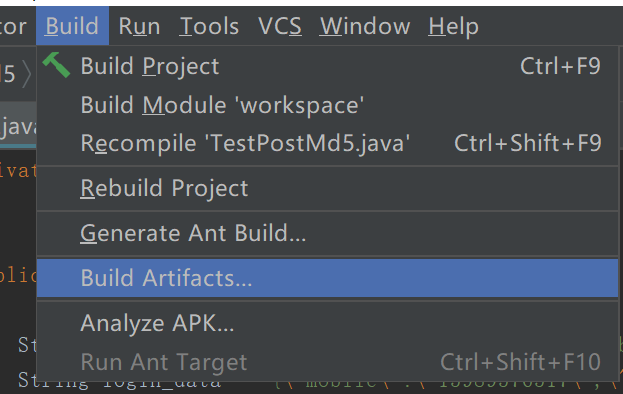Click the Ctrl+Shift+F9 shortcut text
623x394 pixels.
click(528, 143)
